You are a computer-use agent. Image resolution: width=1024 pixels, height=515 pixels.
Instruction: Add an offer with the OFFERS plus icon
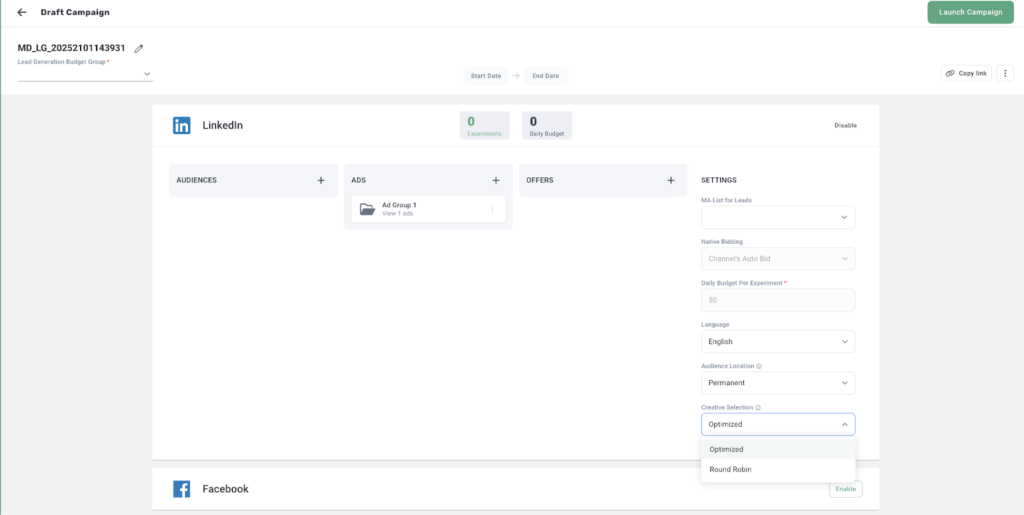point(671,180)
